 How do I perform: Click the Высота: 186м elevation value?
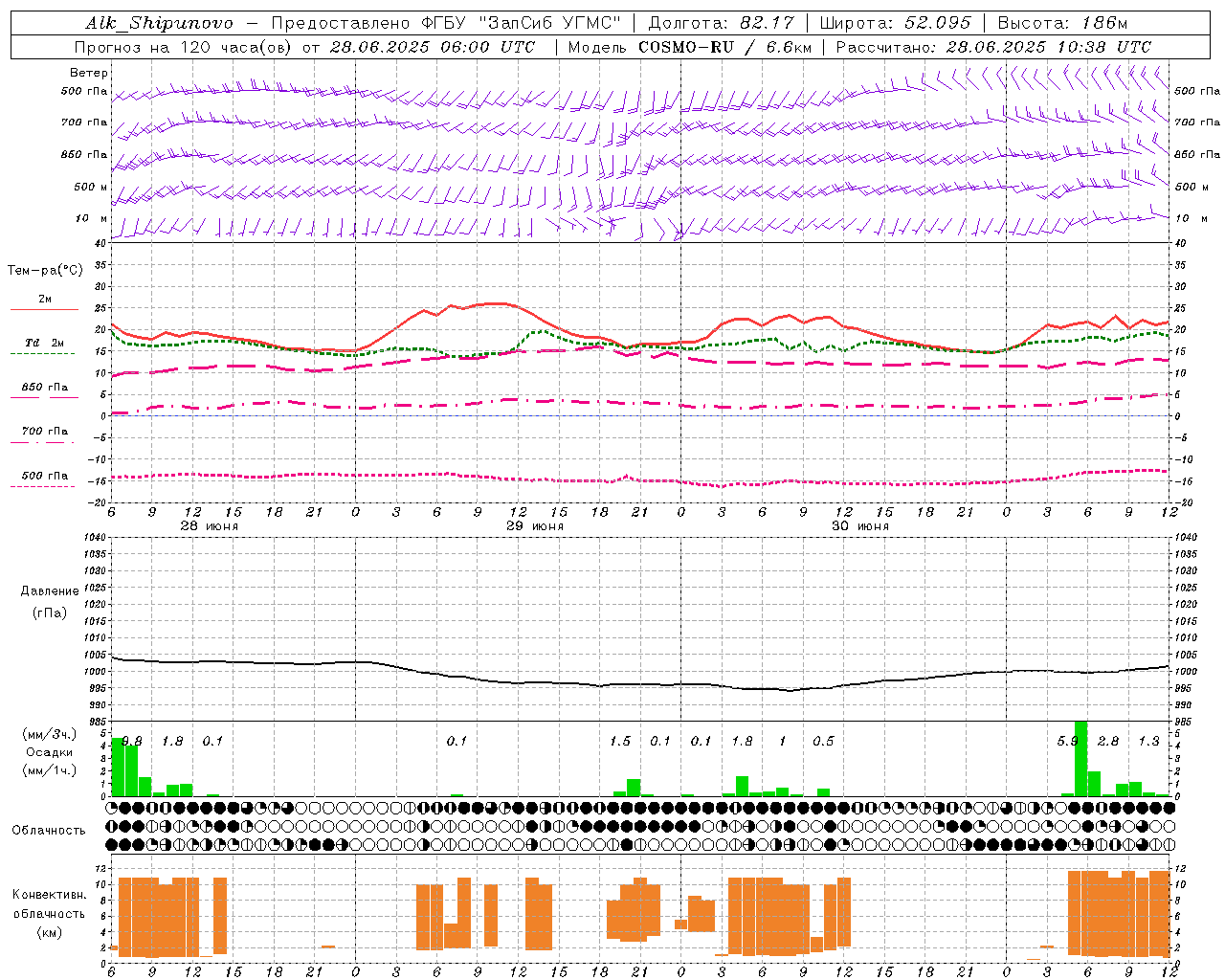click(x=1062, y=23)
